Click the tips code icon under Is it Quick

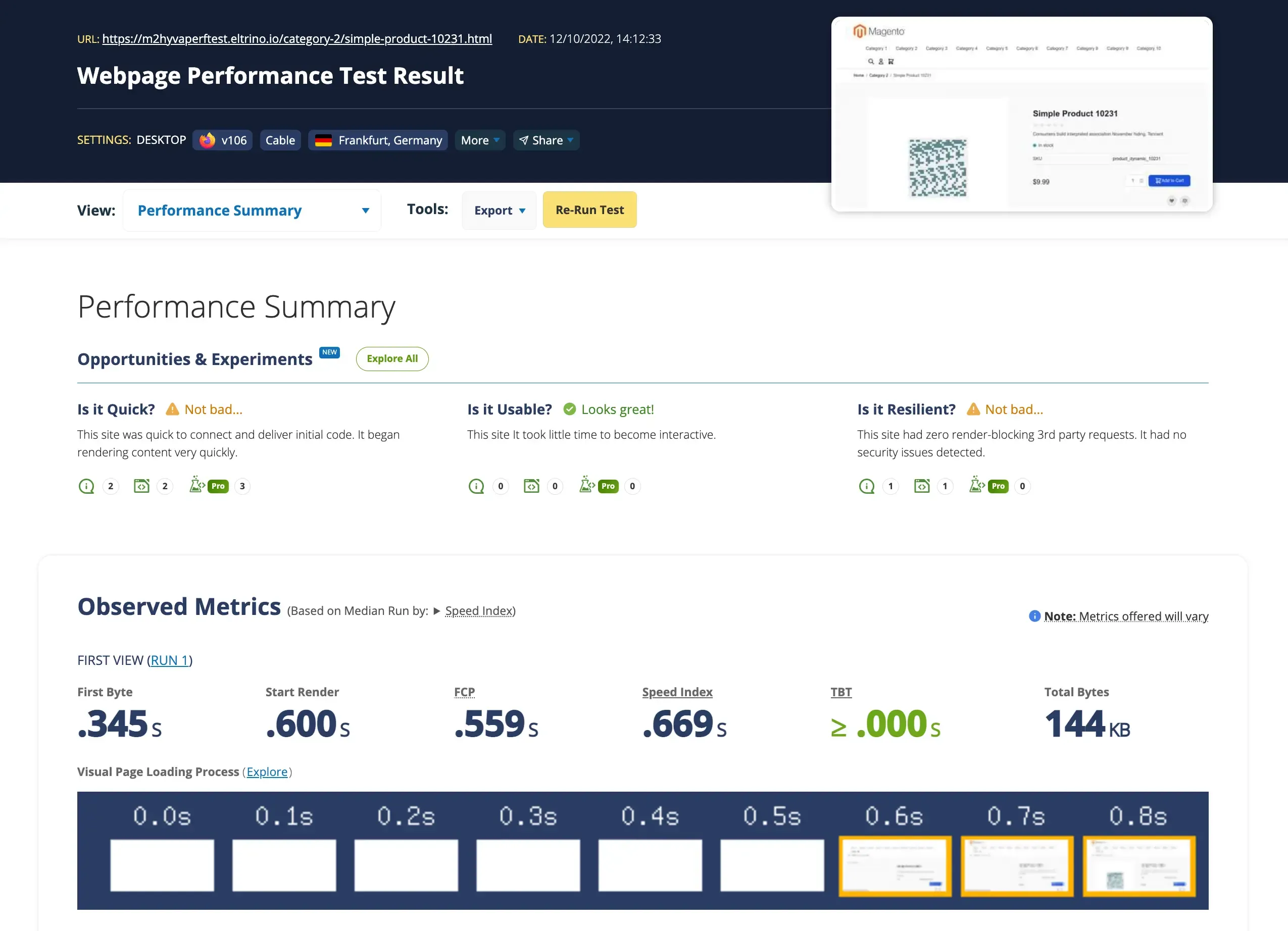tap(141, 486)
